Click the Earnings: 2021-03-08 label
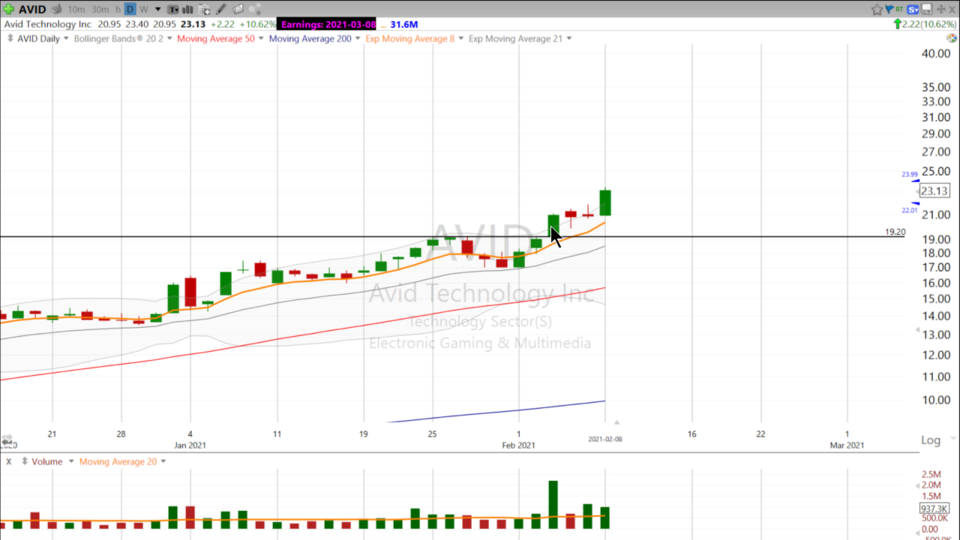Image resolution: width=960 pixels, height=540 pixels. 328,24
